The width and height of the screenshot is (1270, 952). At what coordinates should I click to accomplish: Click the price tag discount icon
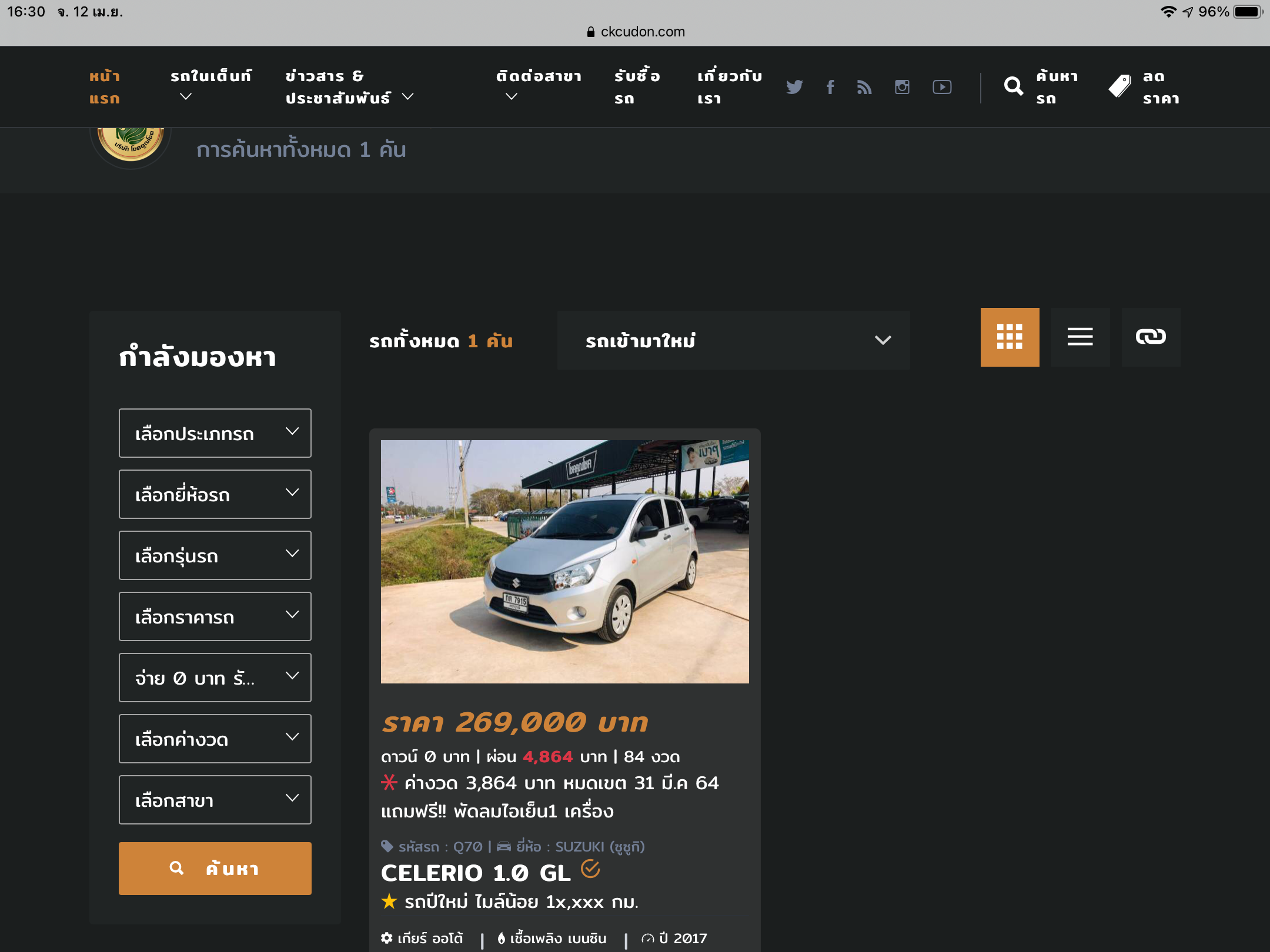pyautogui.click(x=1119, y=87)
